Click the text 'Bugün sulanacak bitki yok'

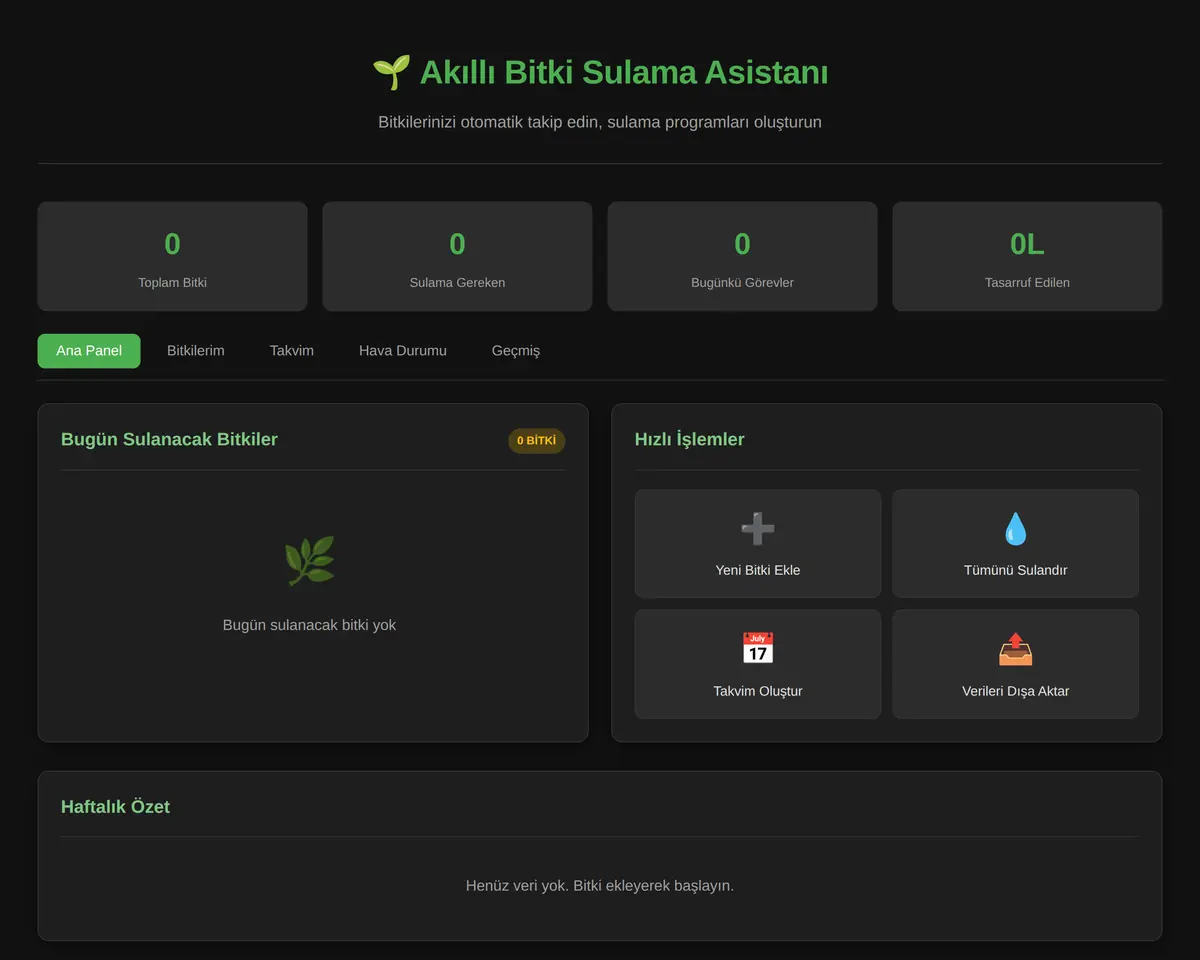click(x=310, y=625)
